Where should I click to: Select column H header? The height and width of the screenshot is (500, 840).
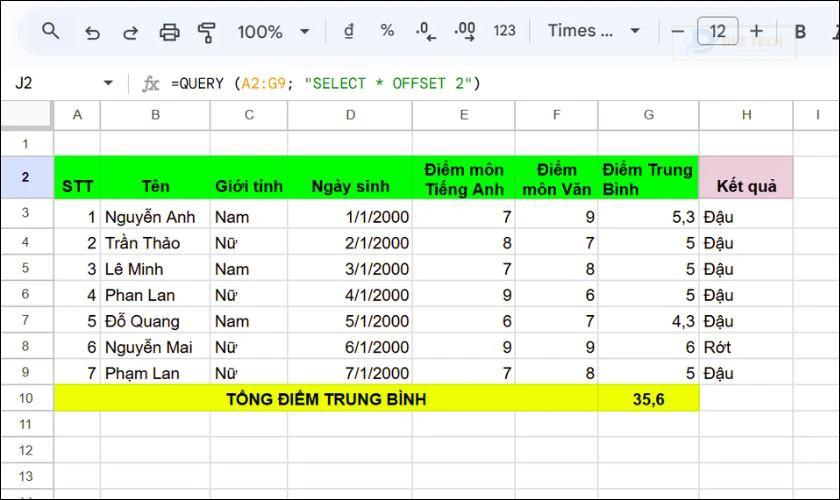[746, 115]
